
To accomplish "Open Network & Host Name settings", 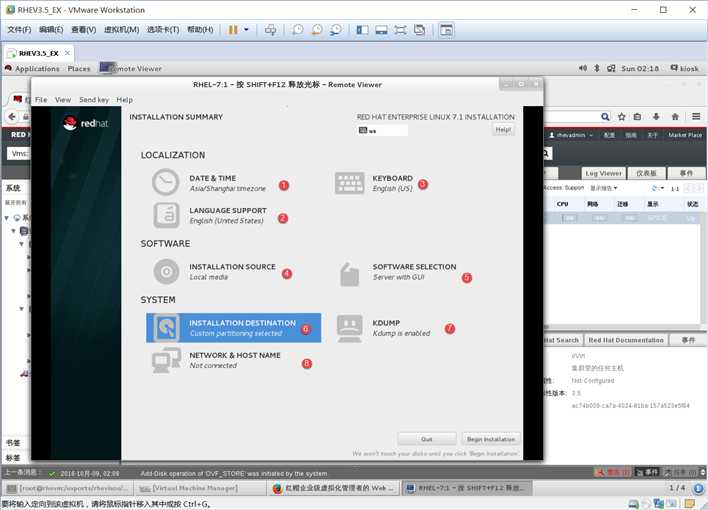I will coord(216,360).
